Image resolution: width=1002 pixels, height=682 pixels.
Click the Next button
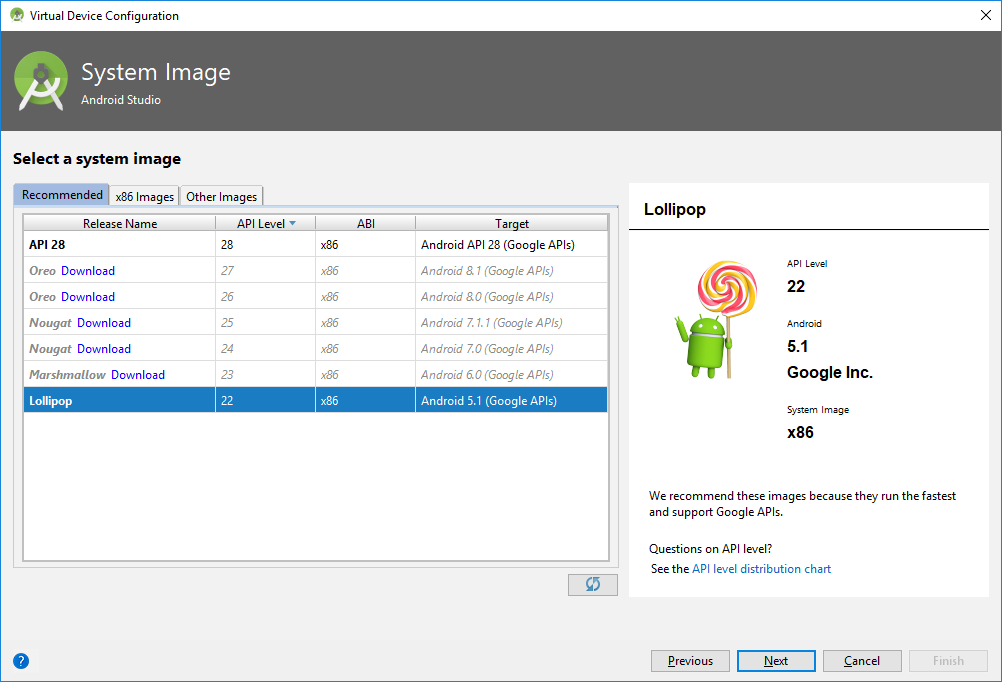(x=775, y=660)
